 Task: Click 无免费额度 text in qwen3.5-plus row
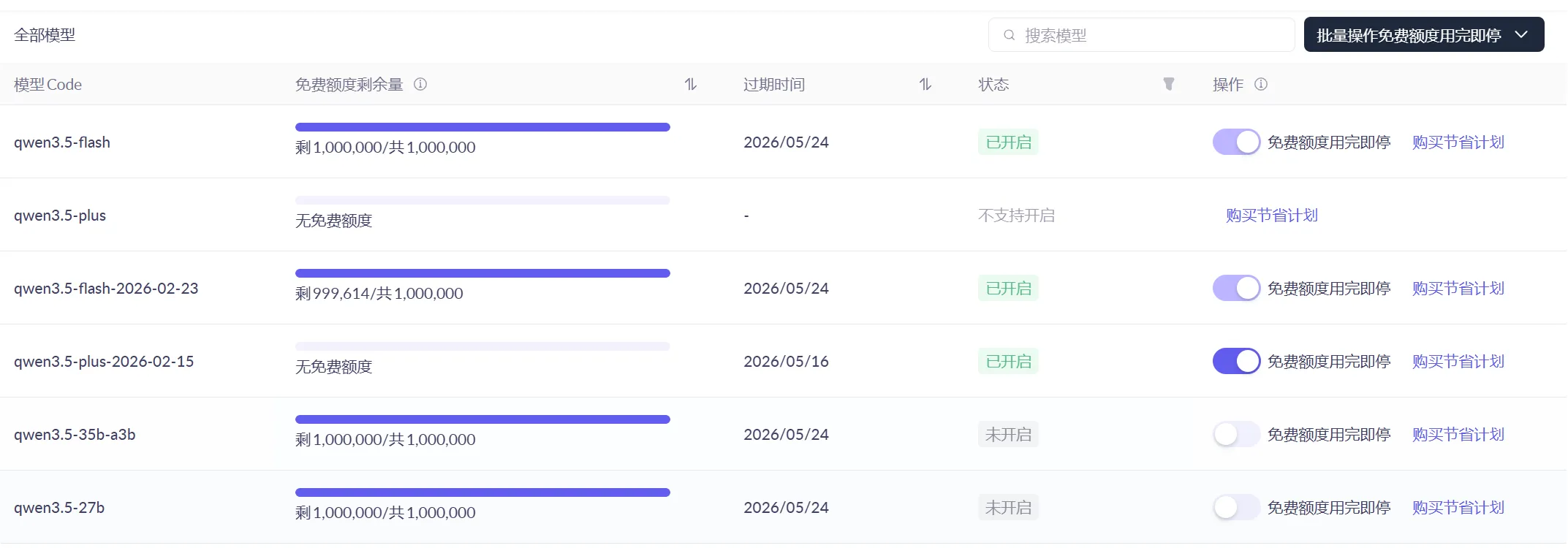334,220
